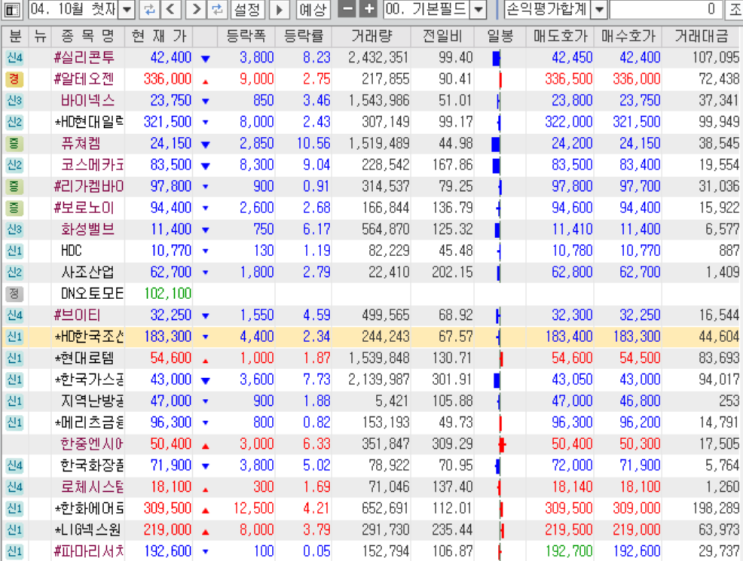Sort by 종목명 column header
The height and width of the screenshot is (561, 743).
coord(88,36)
